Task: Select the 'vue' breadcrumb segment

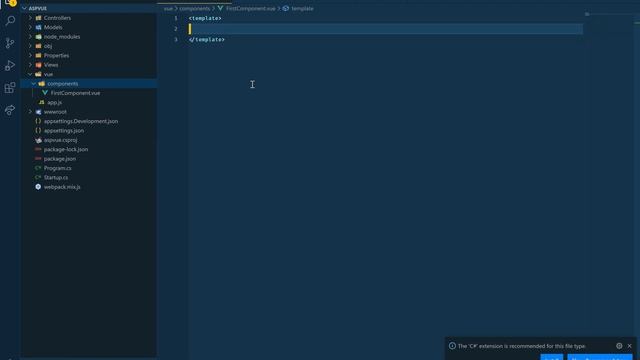Action: click(168, 9)
